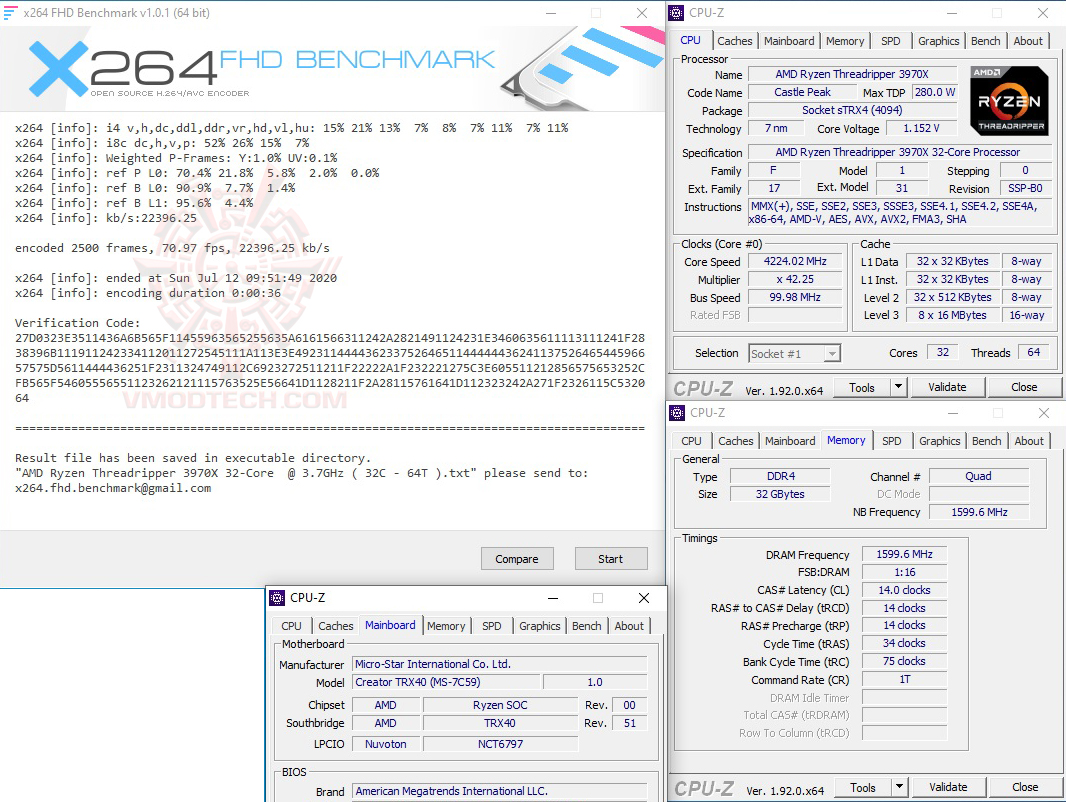Start the x264 benchmark

(611, 559)
